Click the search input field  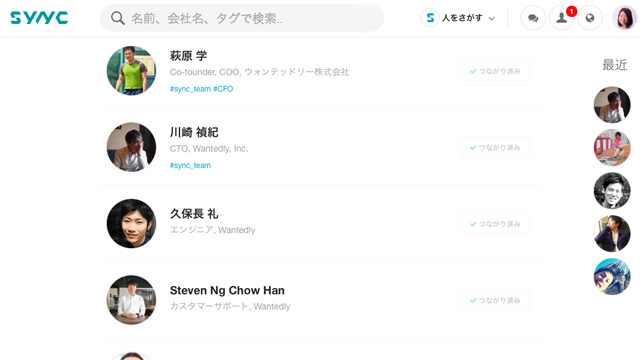[x=242, y=18]
